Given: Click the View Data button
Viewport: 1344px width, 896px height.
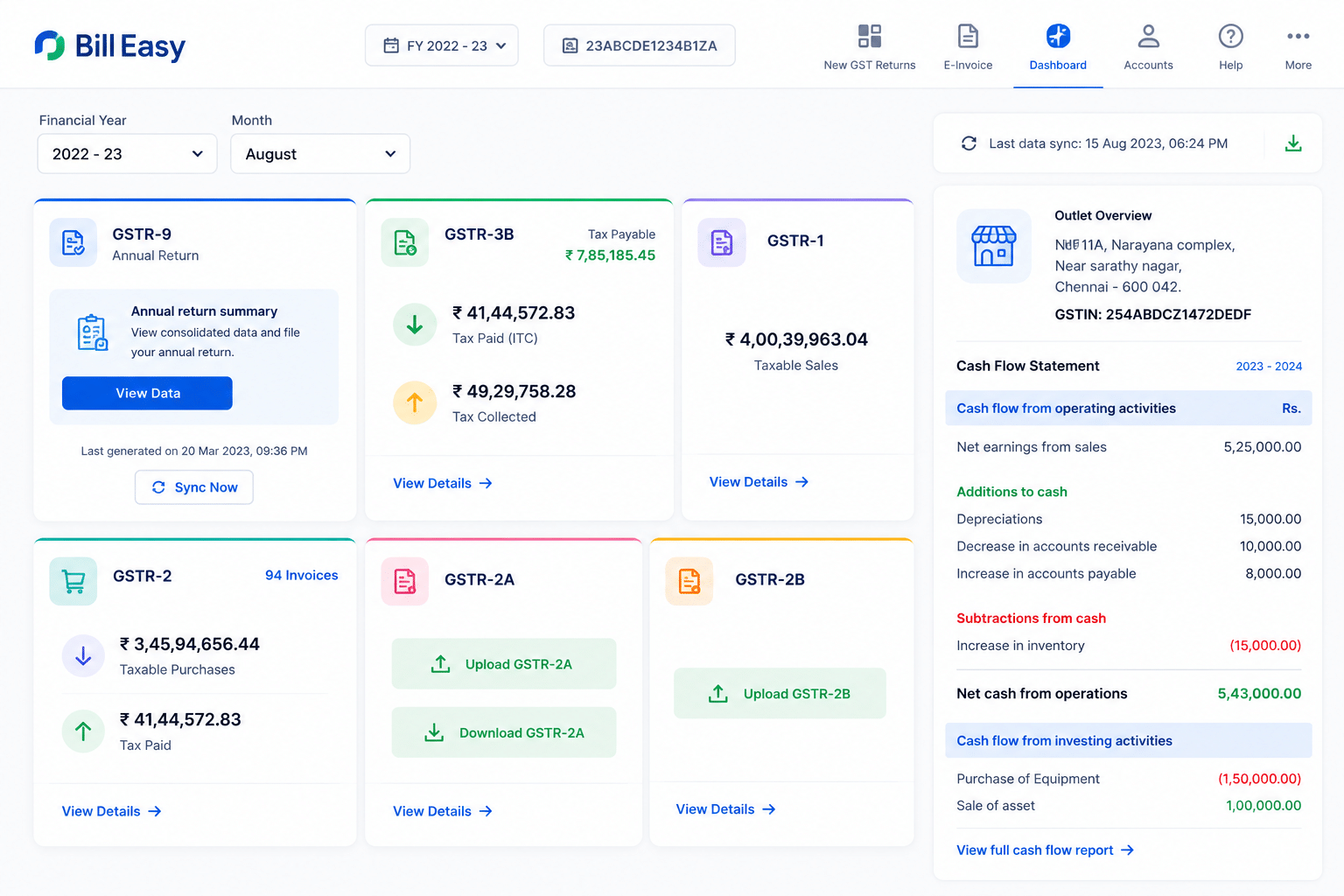Looking at the screenshot, I should (x=147, y=393).
